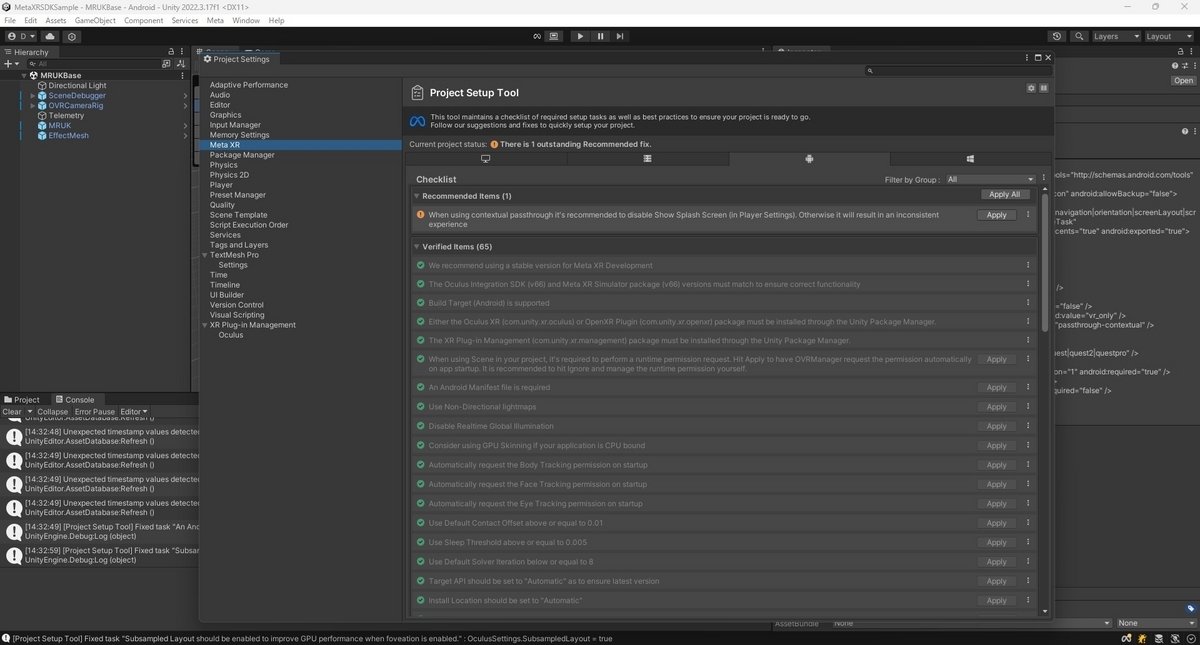Viewport: 1200px width, 645px height.
Task: Click the Project Settings search field
Action: point(958,71)
